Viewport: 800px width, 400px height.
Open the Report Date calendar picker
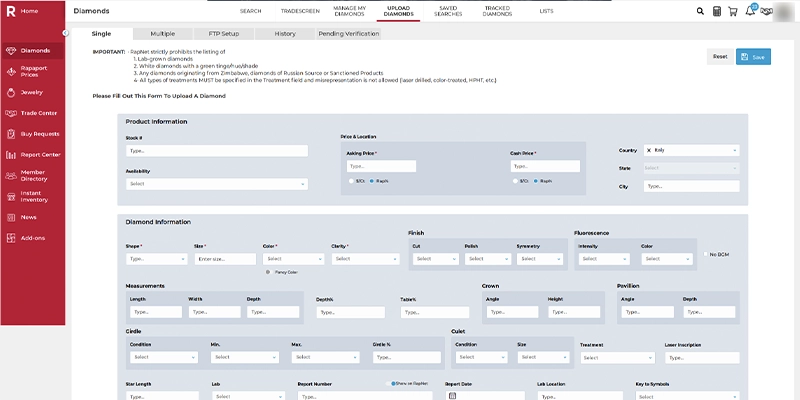(x=451, y=396)
